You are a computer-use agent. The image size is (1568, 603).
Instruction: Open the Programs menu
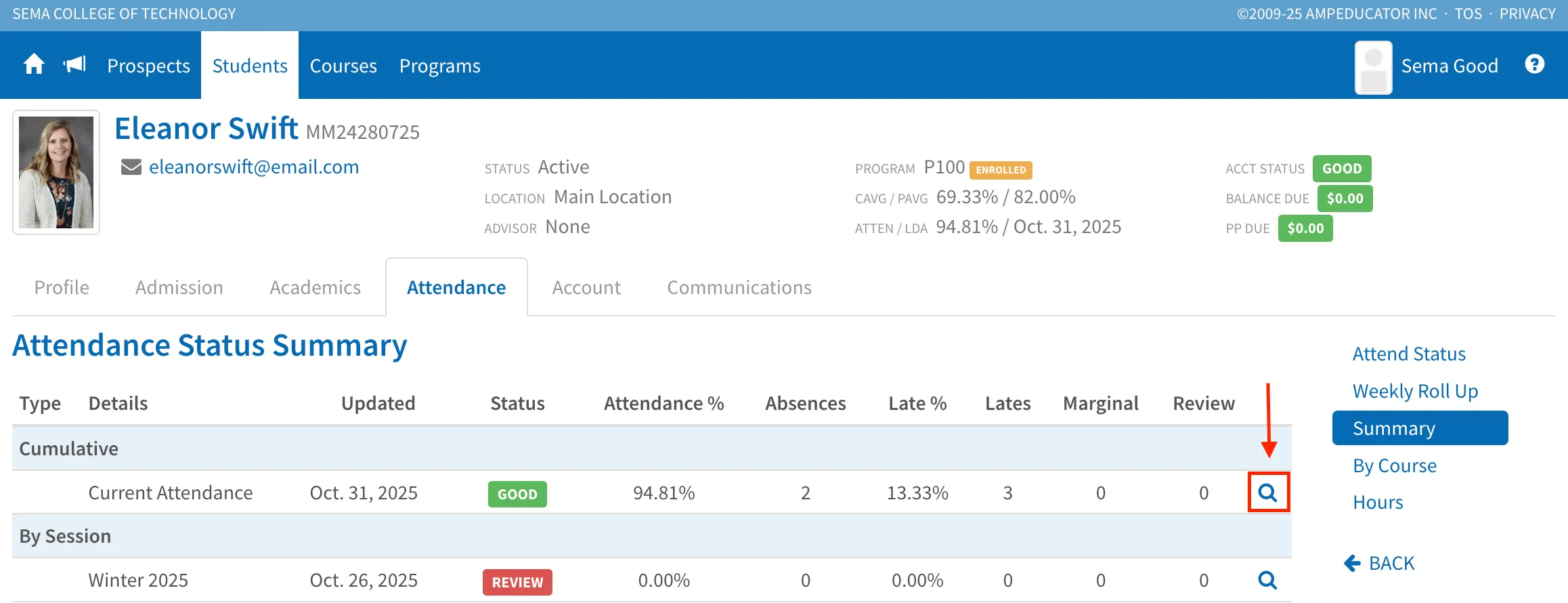440,66
